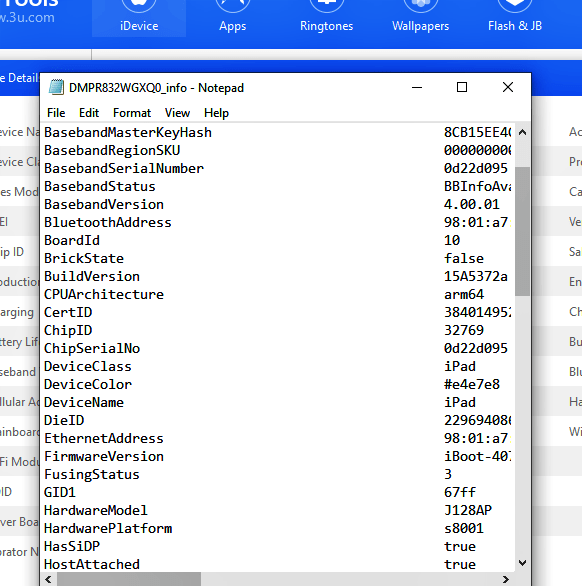Click the CertID text

[x=68, y=312]
